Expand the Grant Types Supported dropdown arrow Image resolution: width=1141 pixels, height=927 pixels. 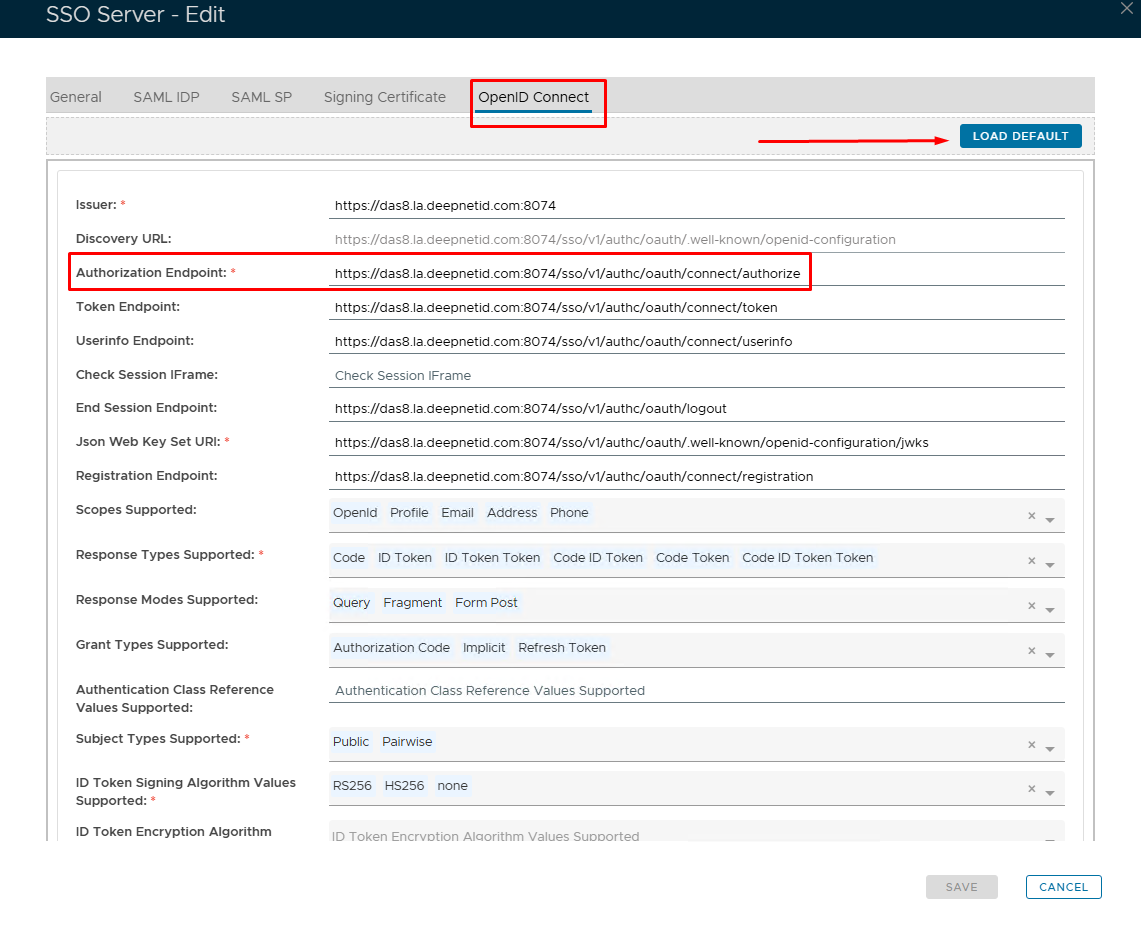point(1050,655)
